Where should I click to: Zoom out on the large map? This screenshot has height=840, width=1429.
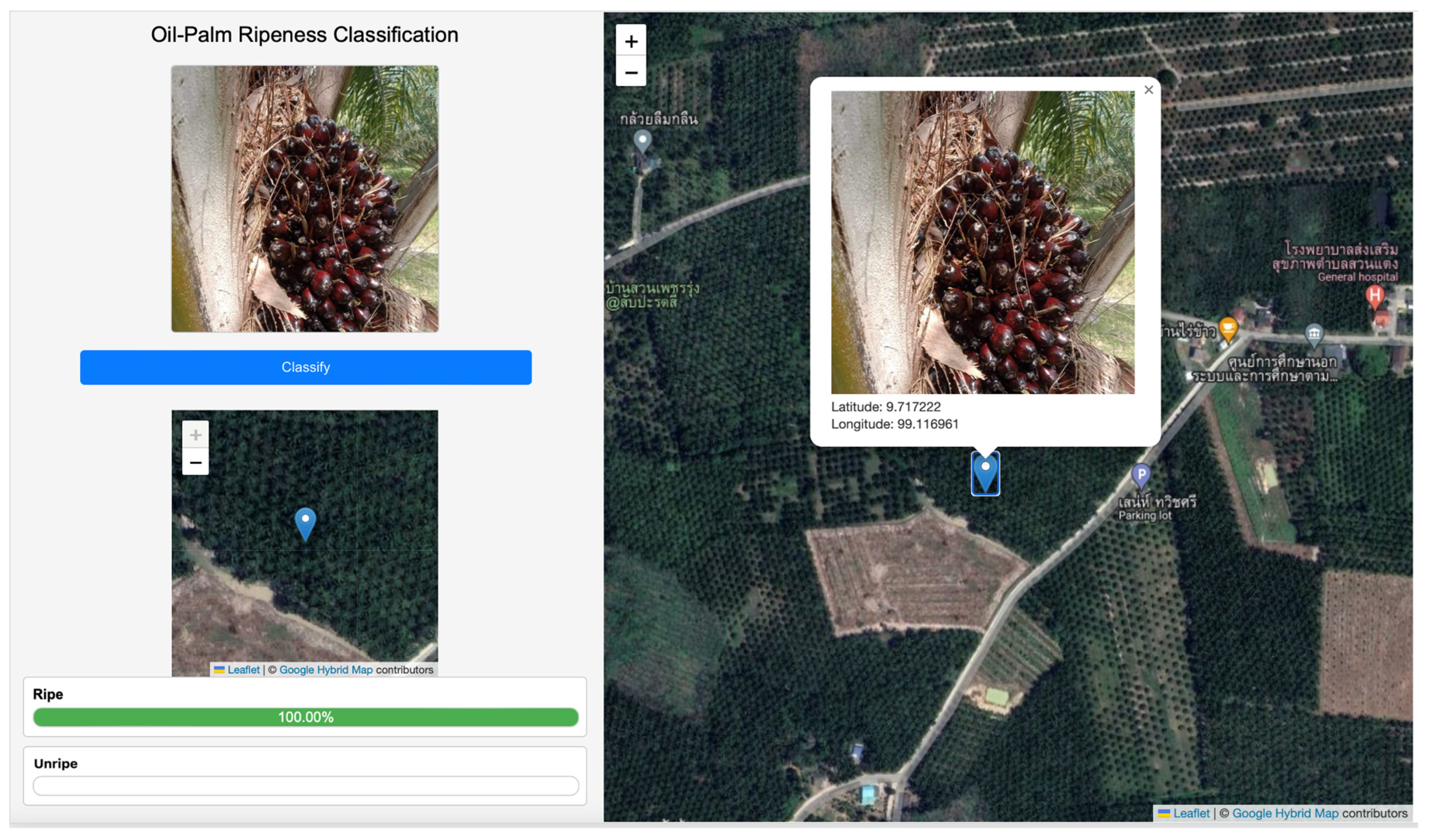coord(631,72)
